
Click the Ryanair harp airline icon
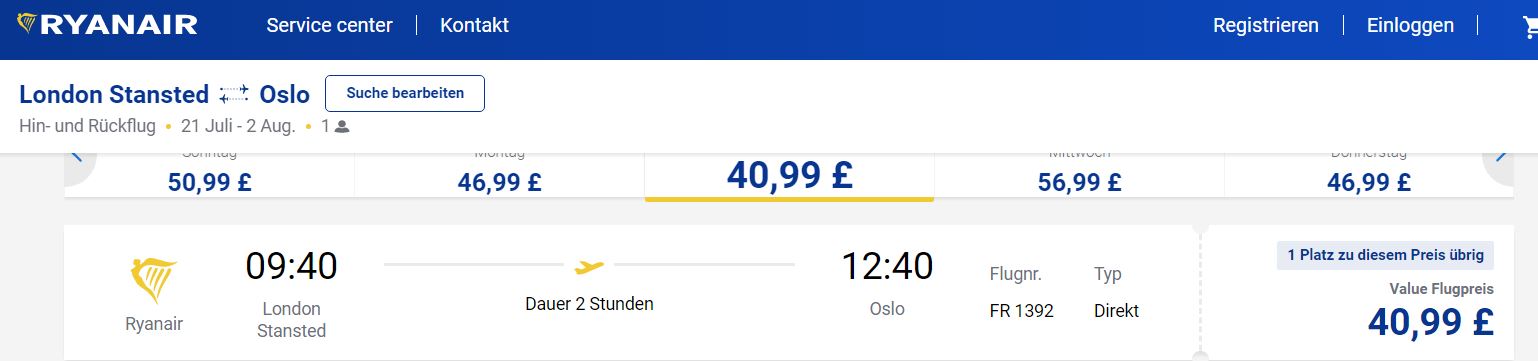pyautogui.click(x=154, y=280)
